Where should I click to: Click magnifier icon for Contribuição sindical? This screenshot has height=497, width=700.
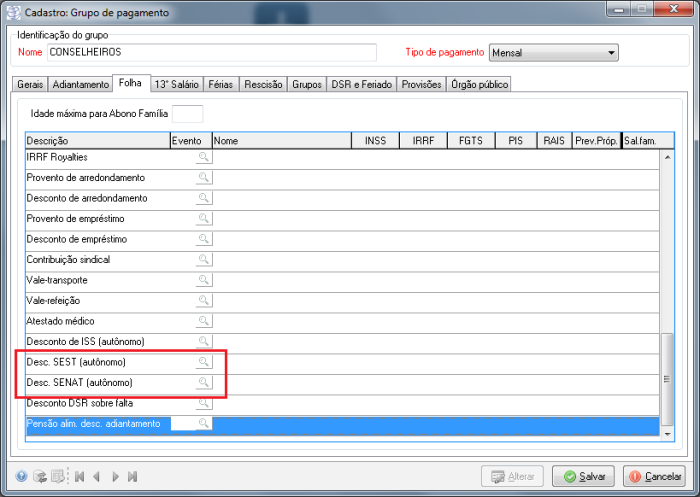point(203,259)
